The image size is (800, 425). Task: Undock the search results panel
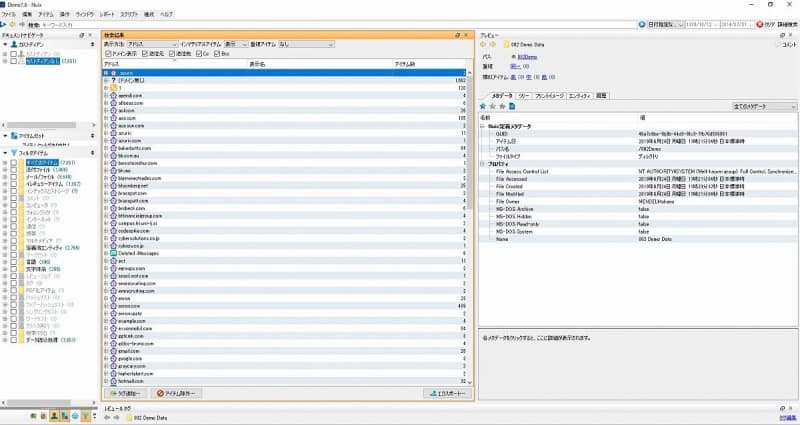pyautogui.click(x=458, y=35)
